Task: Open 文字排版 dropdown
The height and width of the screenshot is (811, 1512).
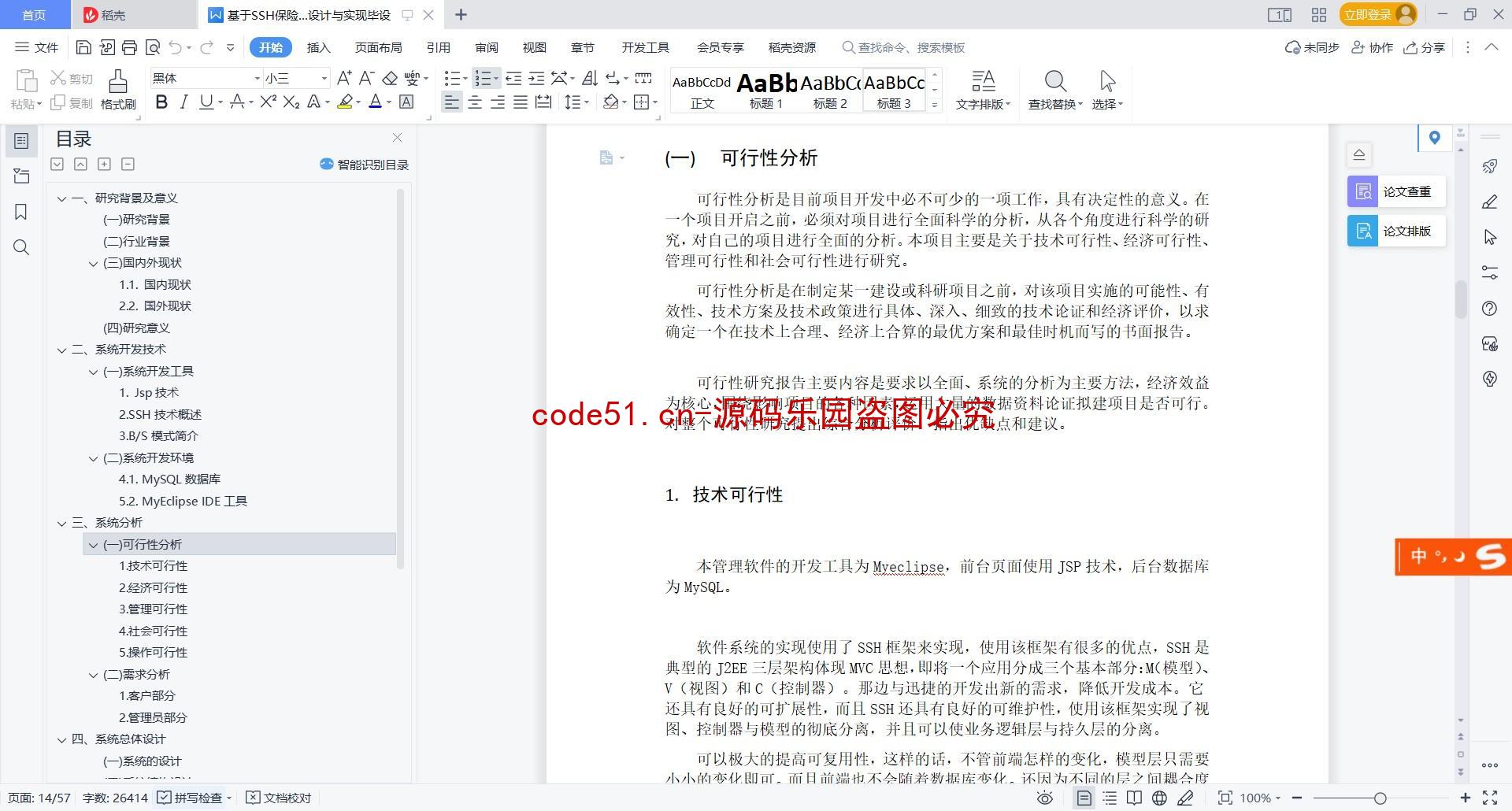Action: click(x=982, y=90)
